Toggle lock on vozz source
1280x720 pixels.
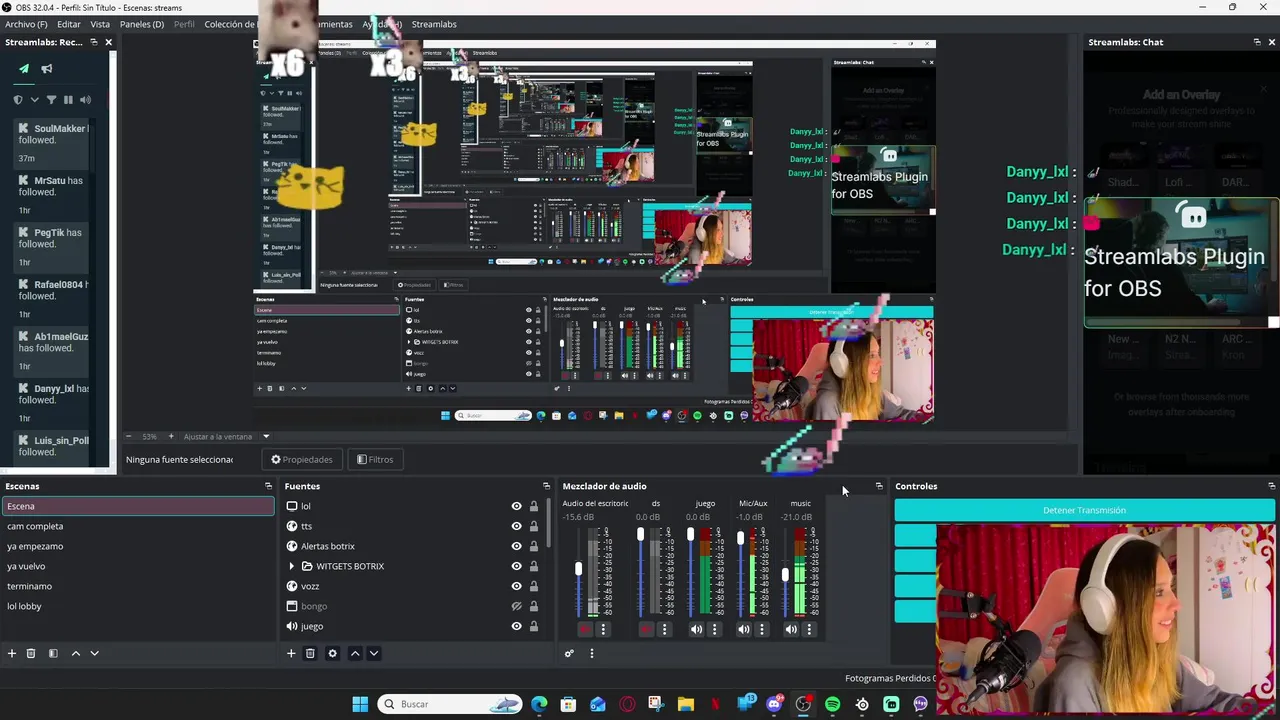point(533,586)
